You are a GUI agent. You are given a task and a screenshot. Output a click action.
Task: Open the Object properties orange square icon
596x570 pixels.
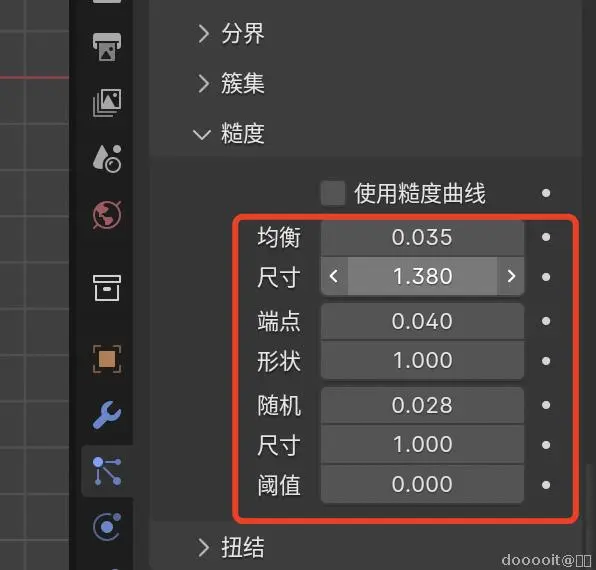click(x=107, y=359)
